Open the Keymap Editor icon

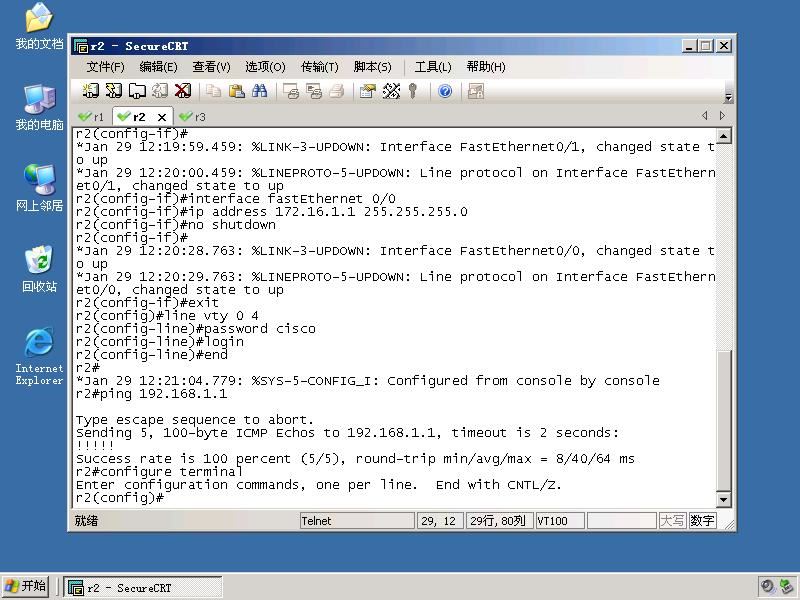(391, 91)
